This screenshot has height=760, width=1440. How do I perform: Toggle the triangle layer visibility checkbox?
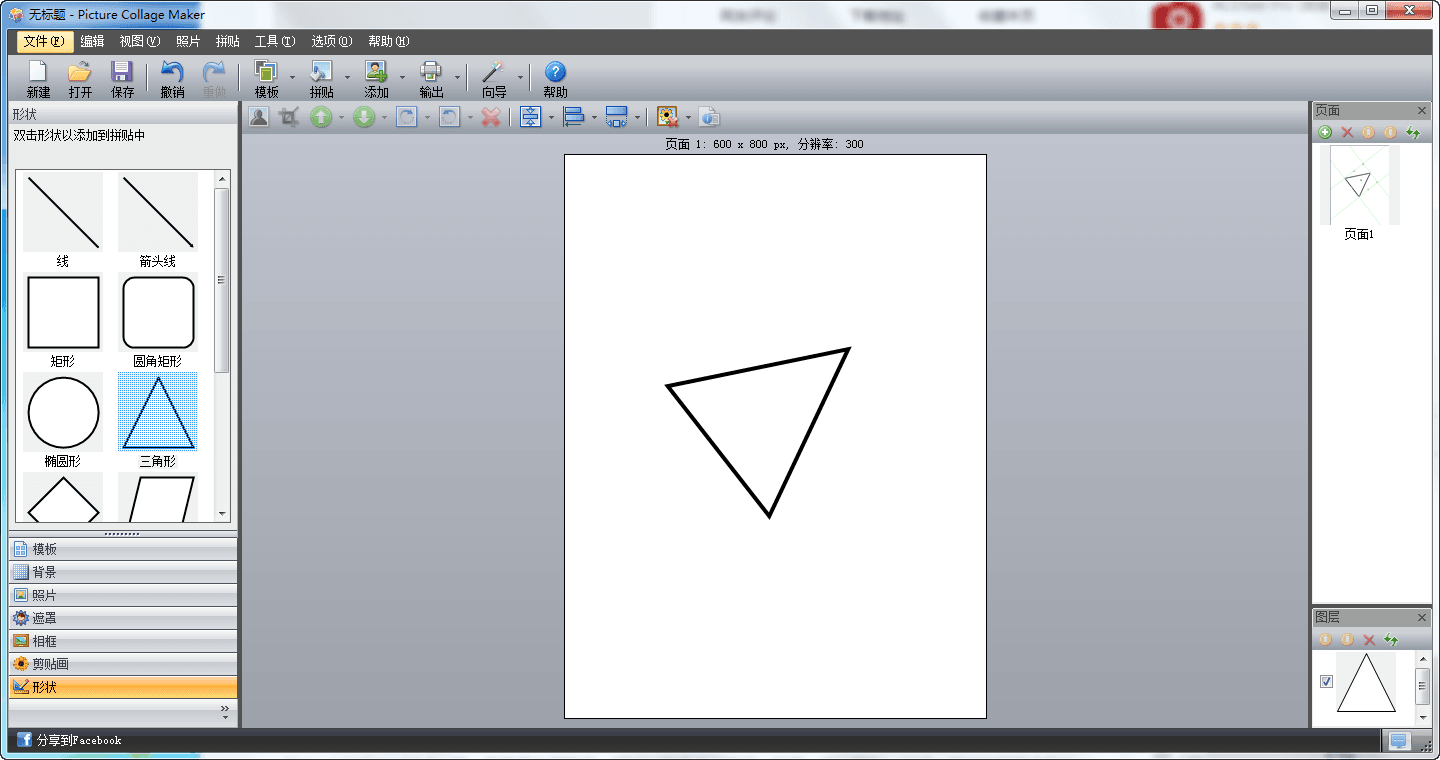pyautogui.click(x=1326, y=681)
